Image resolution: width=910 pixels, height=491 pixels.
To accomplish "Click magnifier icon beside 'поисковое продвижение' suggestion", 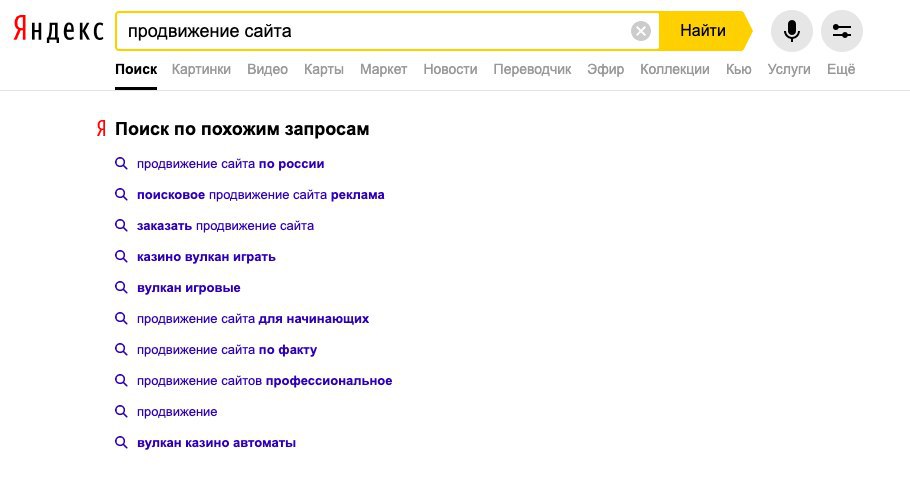I will coord(121,194).
